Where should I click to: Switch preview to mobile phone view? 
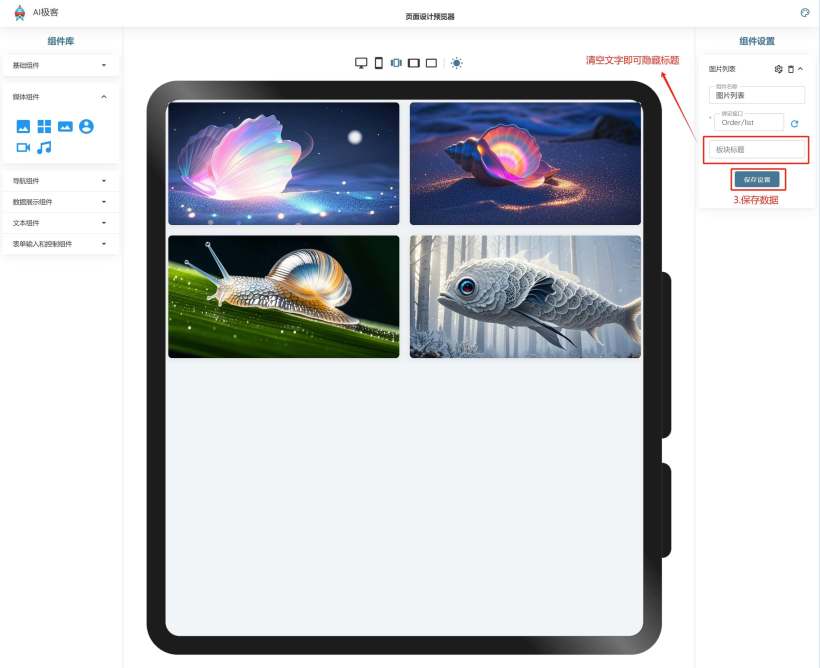379,63
